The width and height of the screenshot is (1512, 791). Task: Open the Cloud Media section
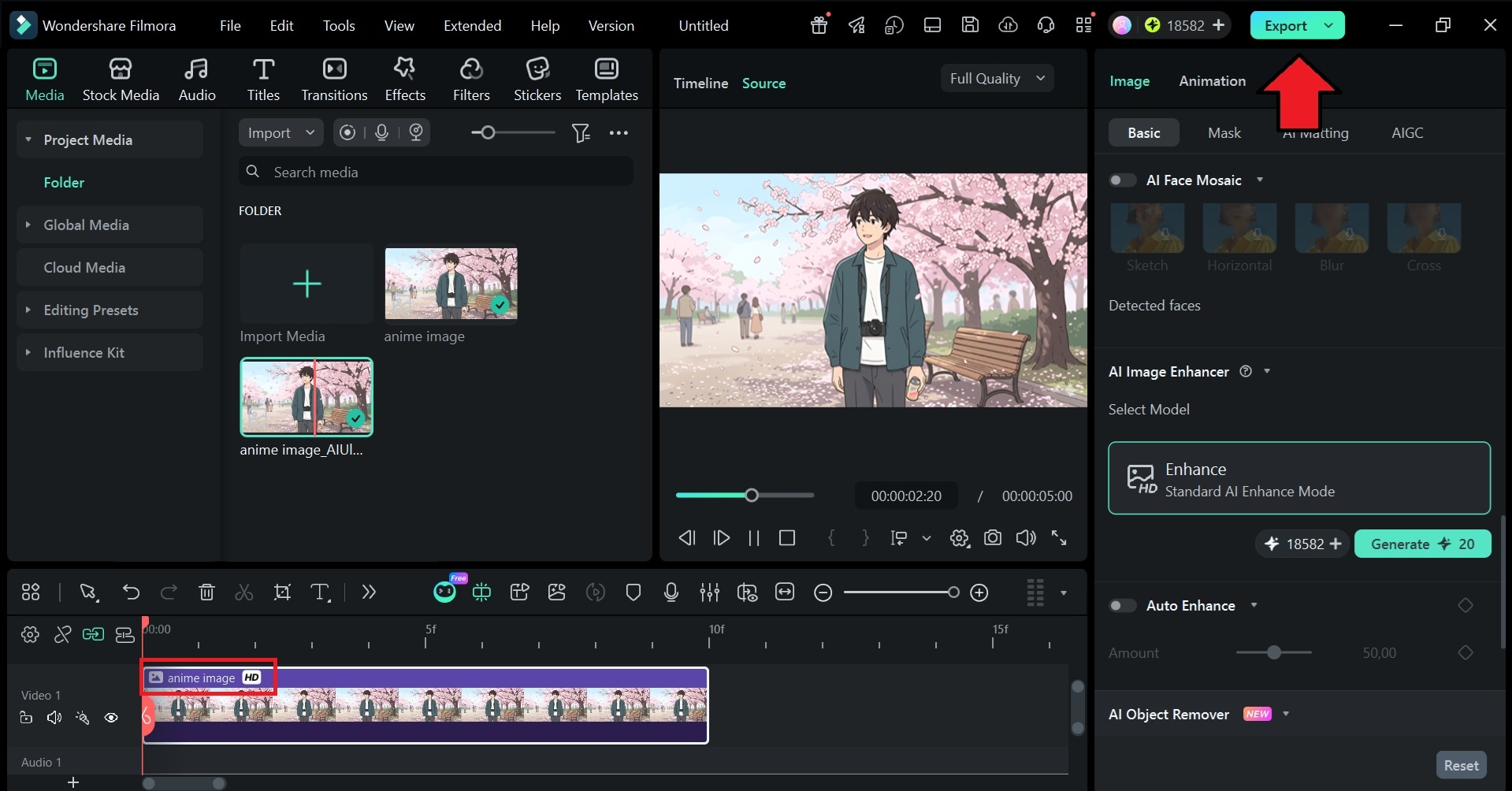pyautogui.click(x=110, y=267)
